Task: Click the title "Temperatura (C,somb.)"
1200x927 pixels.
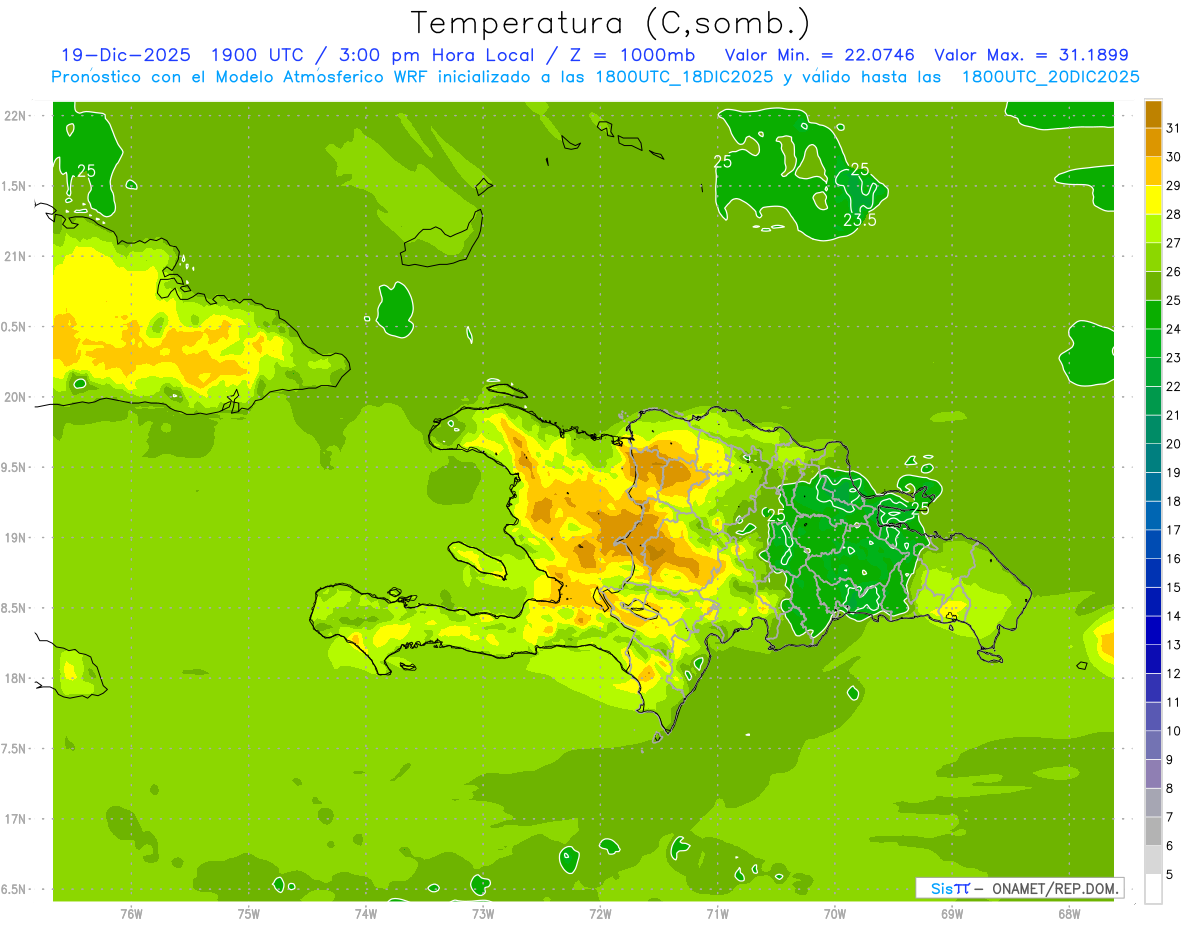Action: [x=611, y=24]
